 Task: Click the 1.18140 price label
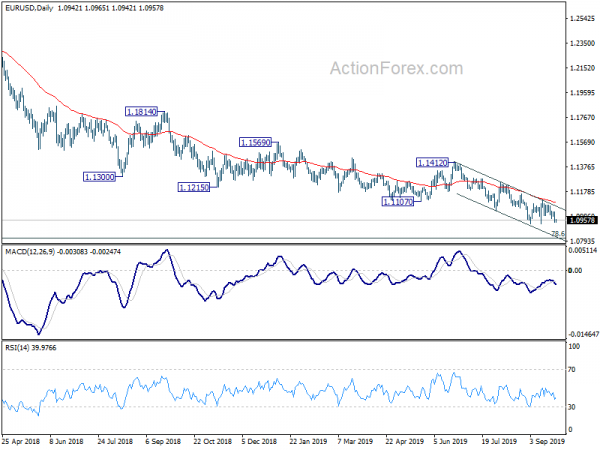point(141,112)
